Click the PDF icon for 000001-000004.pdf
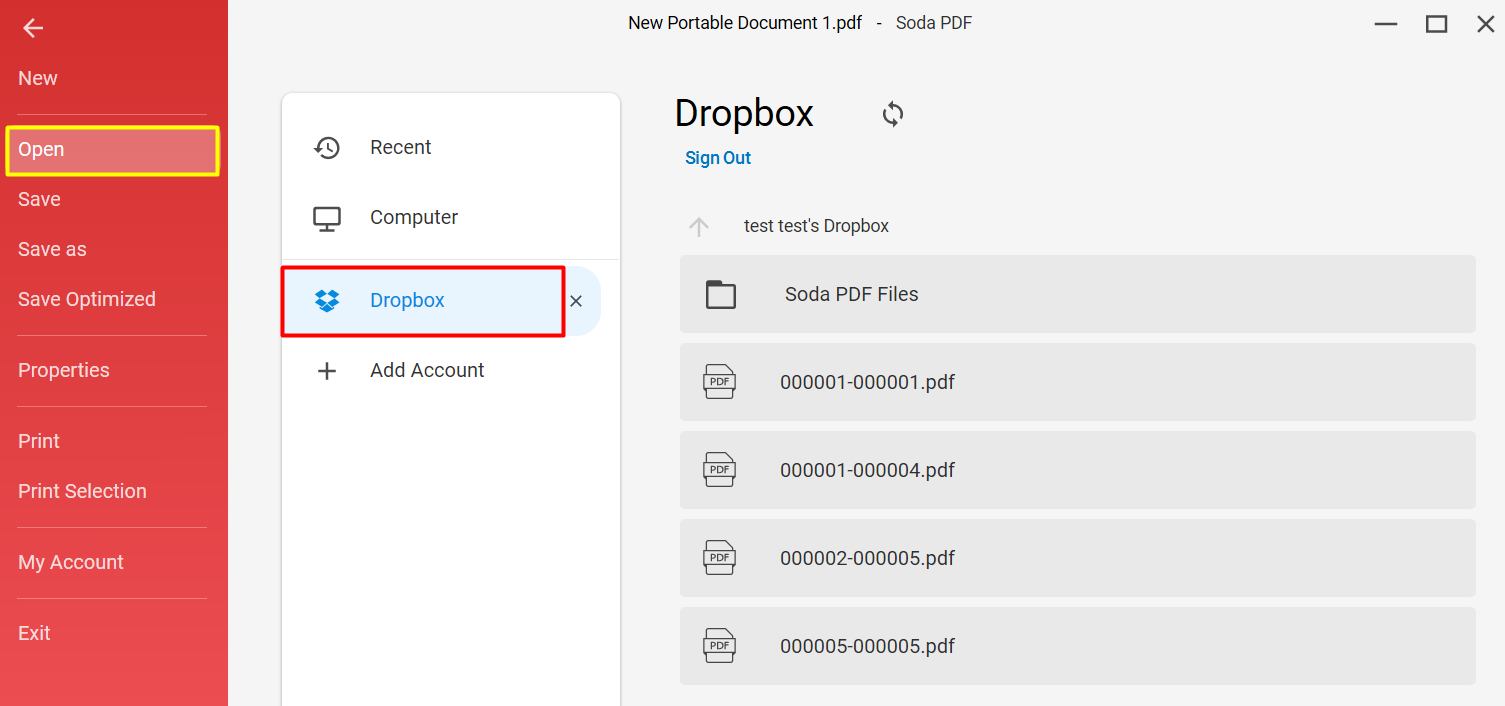 click(x=720, y=470)
